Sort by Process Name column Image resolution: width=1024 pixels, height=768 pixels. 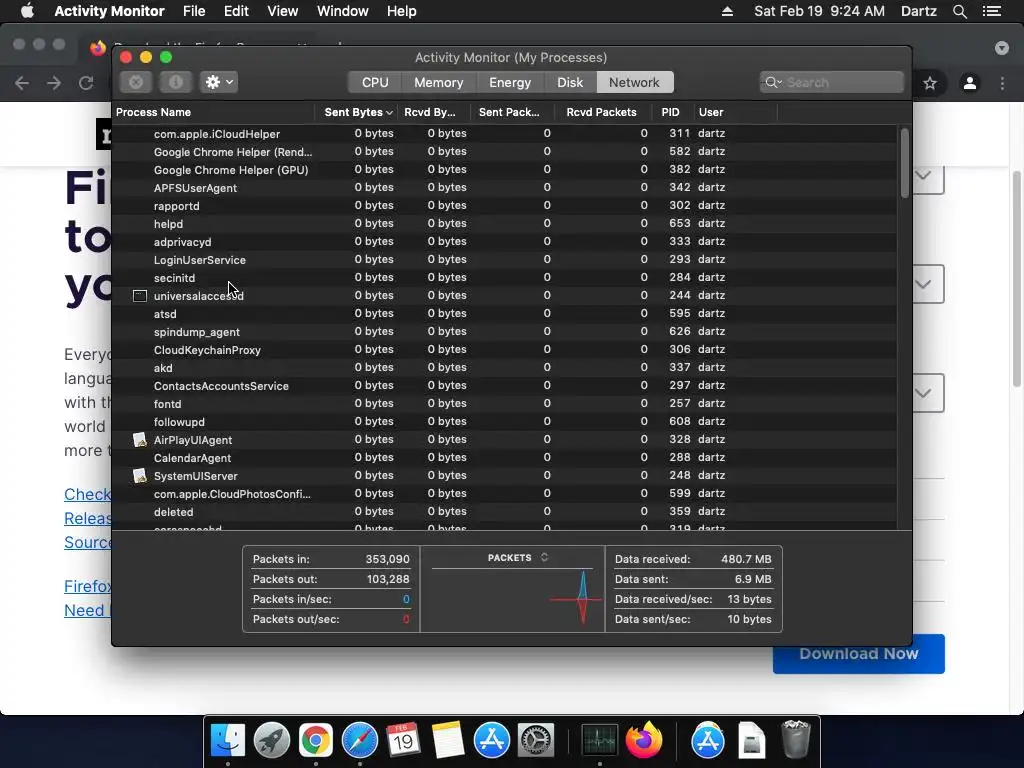(213, 112)
